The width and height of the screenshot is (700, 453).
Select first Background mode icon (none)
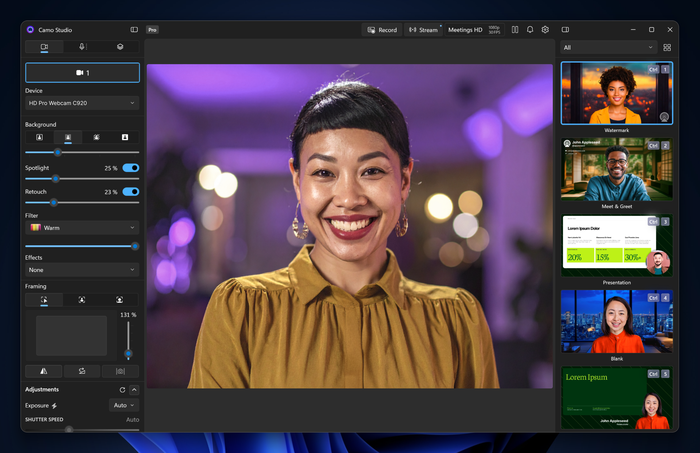click(39, 137)
